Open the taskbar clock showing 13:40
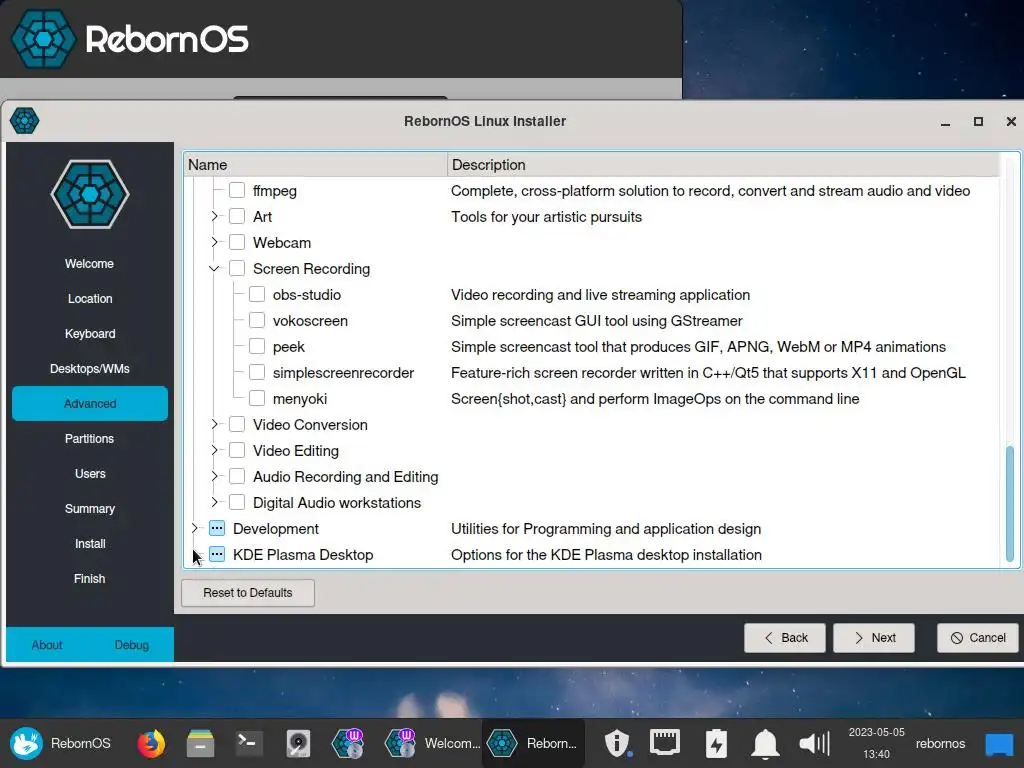 click(876, 743)
